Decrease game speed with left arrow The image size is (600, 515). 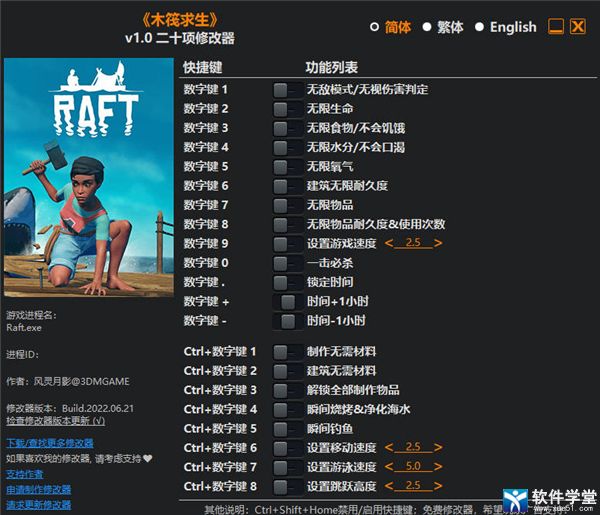tap(389, 243)
